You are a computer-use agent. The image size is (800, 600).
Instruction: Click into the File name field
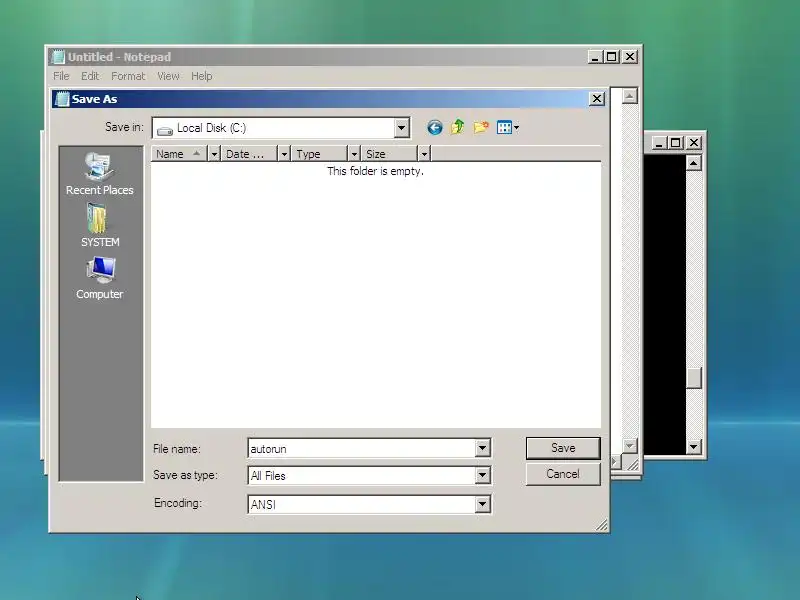click(361, 448)
